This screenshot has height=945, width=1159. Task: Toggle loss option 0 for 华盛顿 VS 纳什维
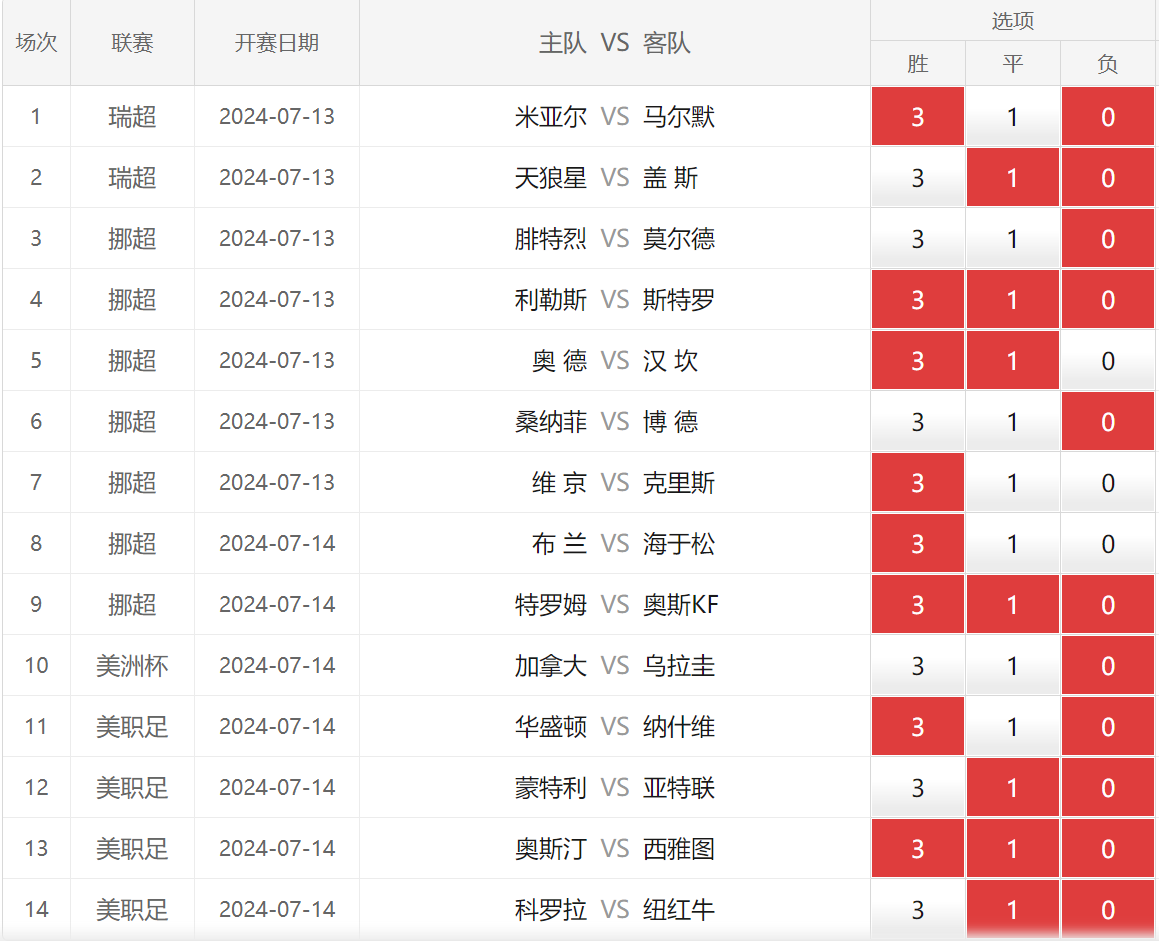(x=1107, y=726)
